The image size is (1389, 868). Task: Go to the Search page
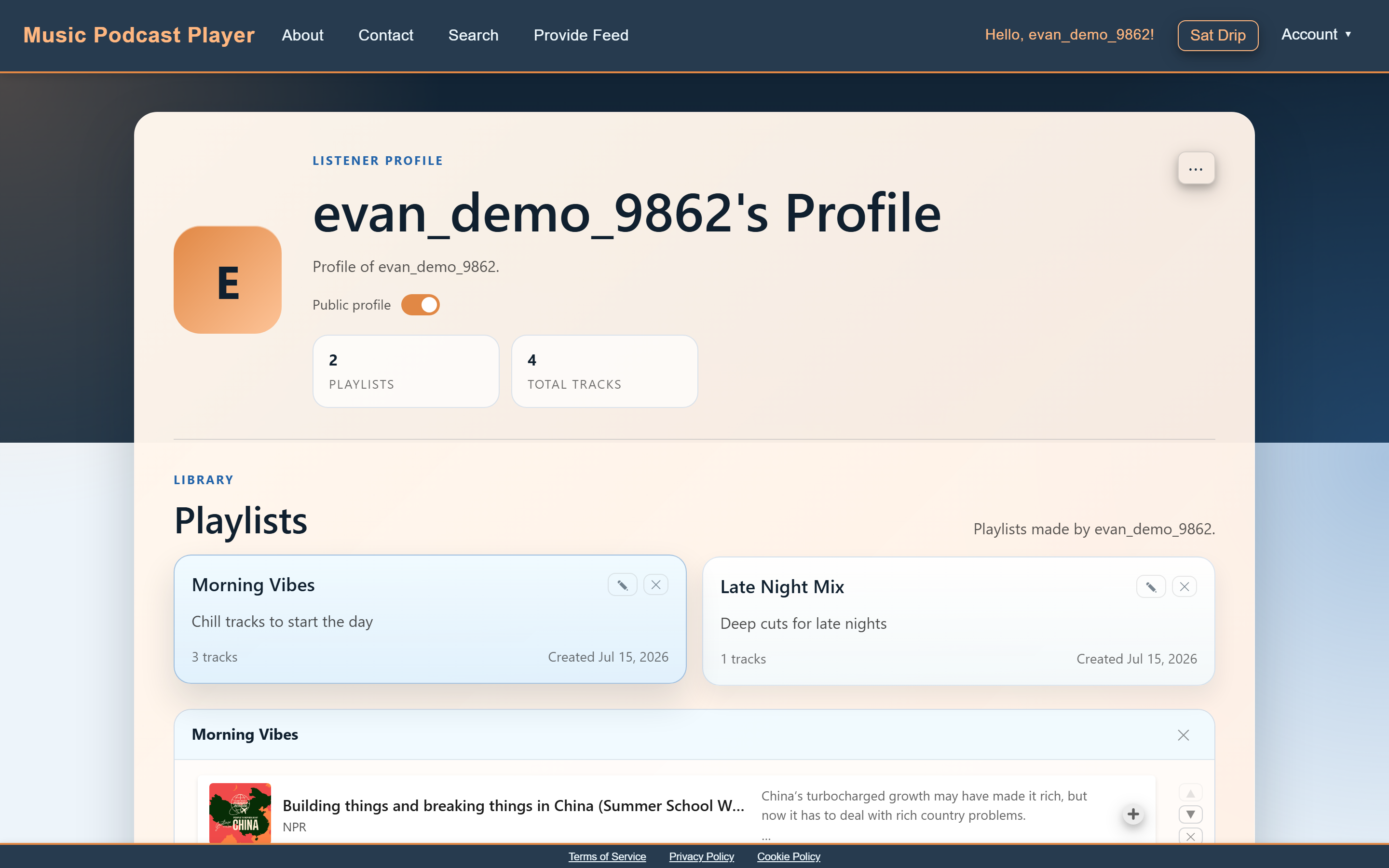point(474,35)
